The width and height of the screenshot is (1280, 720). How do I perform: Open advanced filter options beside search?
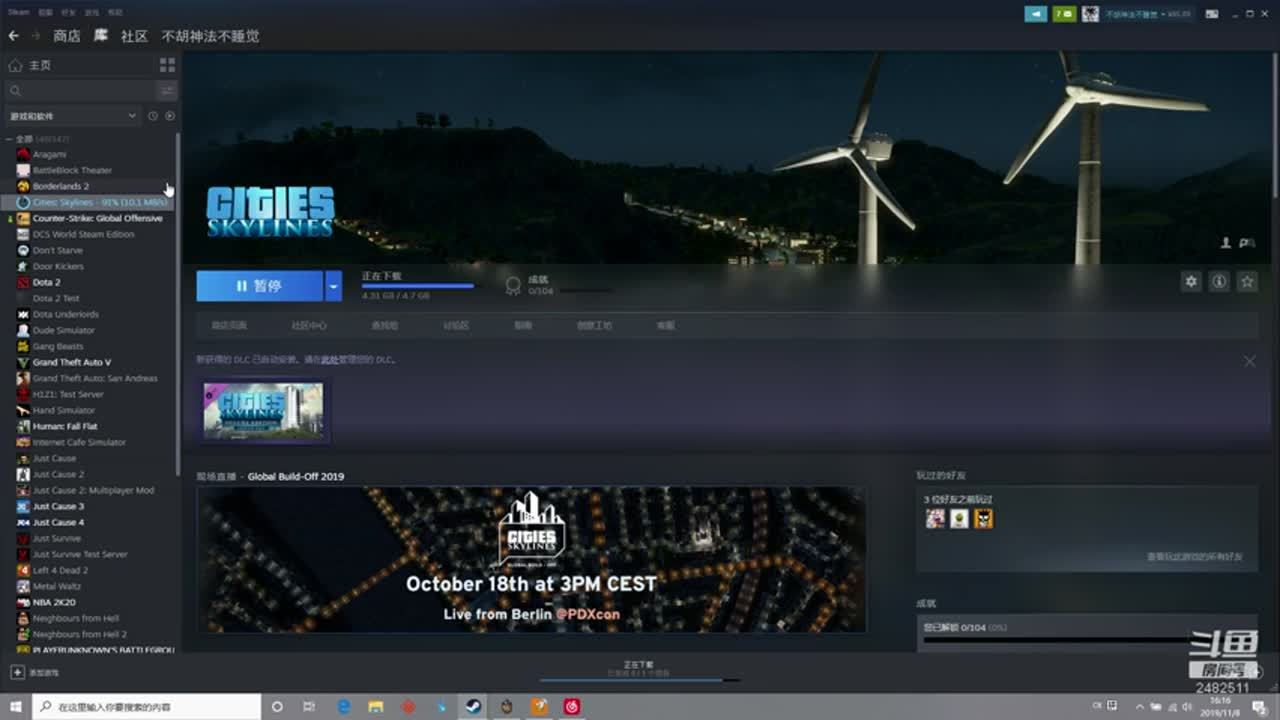tap(167, 90)
